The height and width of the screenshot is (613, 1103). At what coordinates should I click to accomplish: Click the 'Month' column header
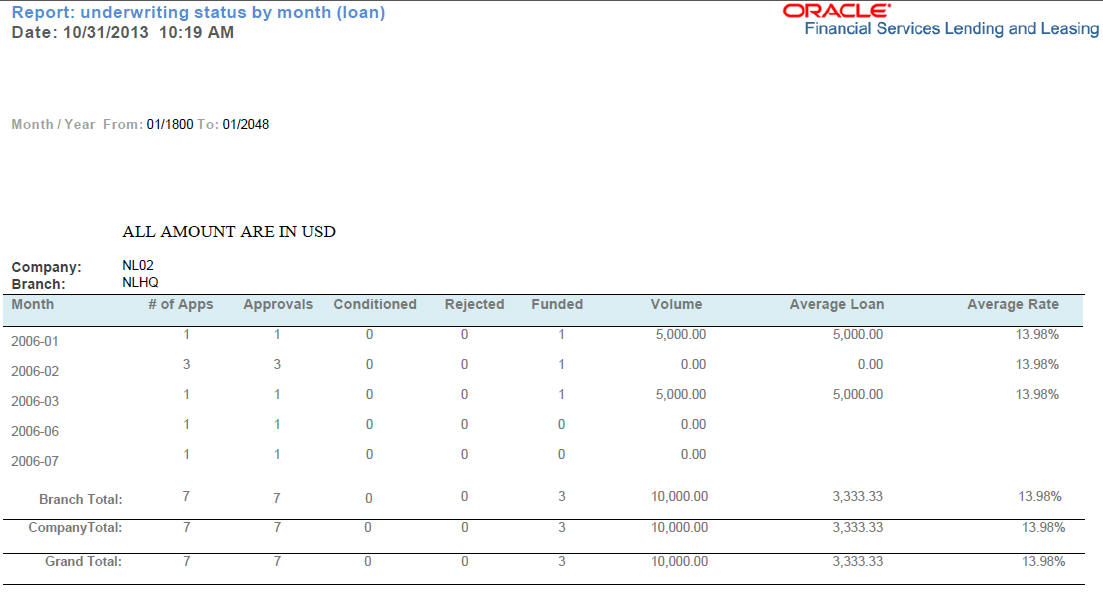pos(32,304)
